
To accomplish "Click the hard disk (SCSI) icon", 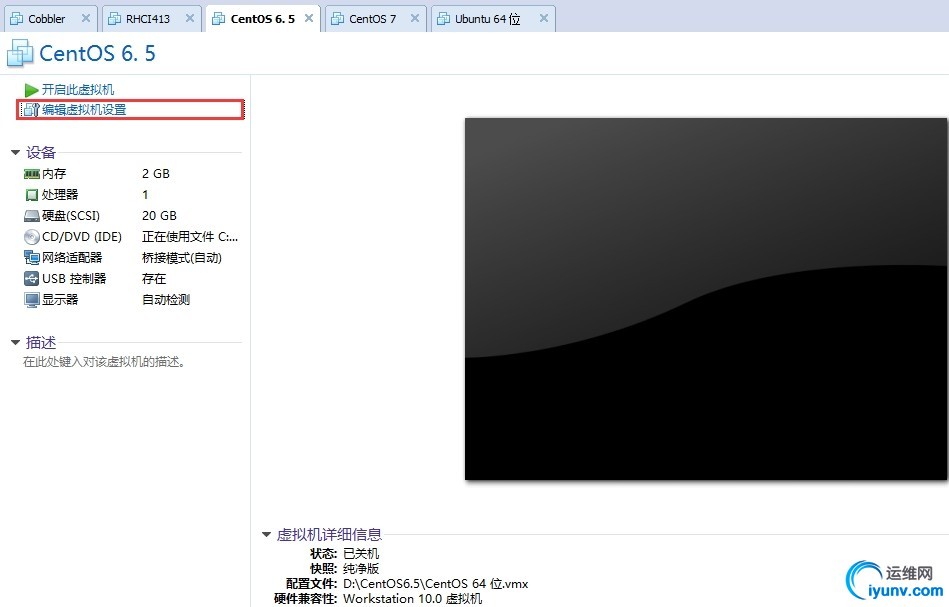I will [x=31, y=216].
